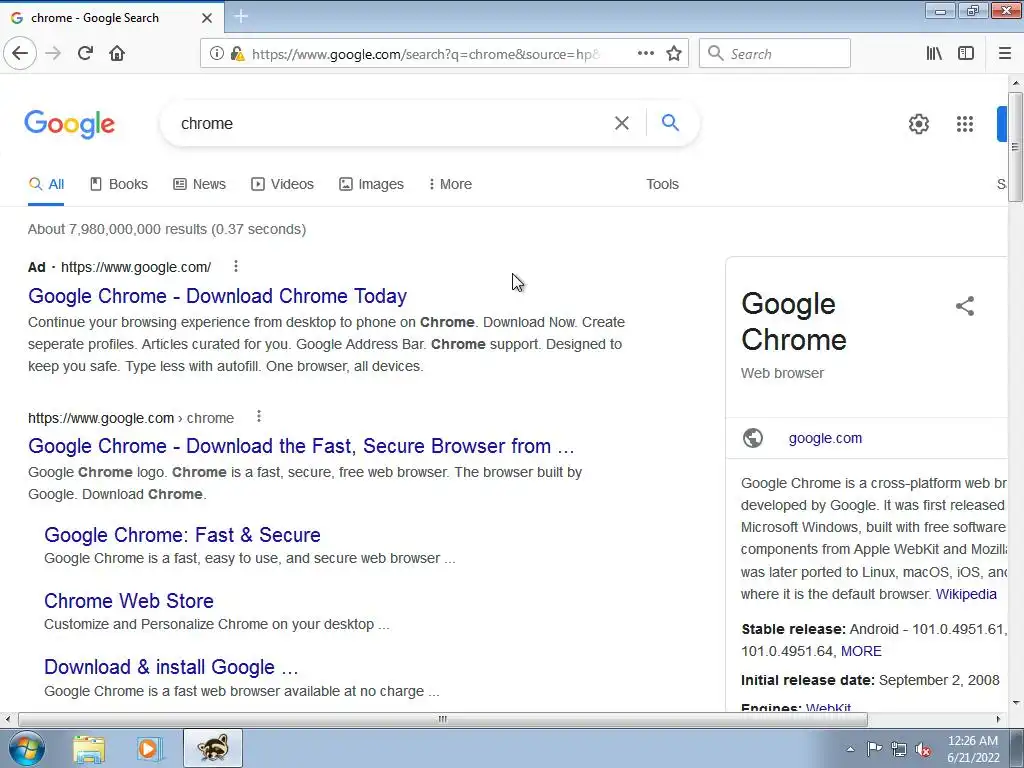Open page actions three-dot menu in address bar
The image size is (1024, 768).
click(646, 54)
